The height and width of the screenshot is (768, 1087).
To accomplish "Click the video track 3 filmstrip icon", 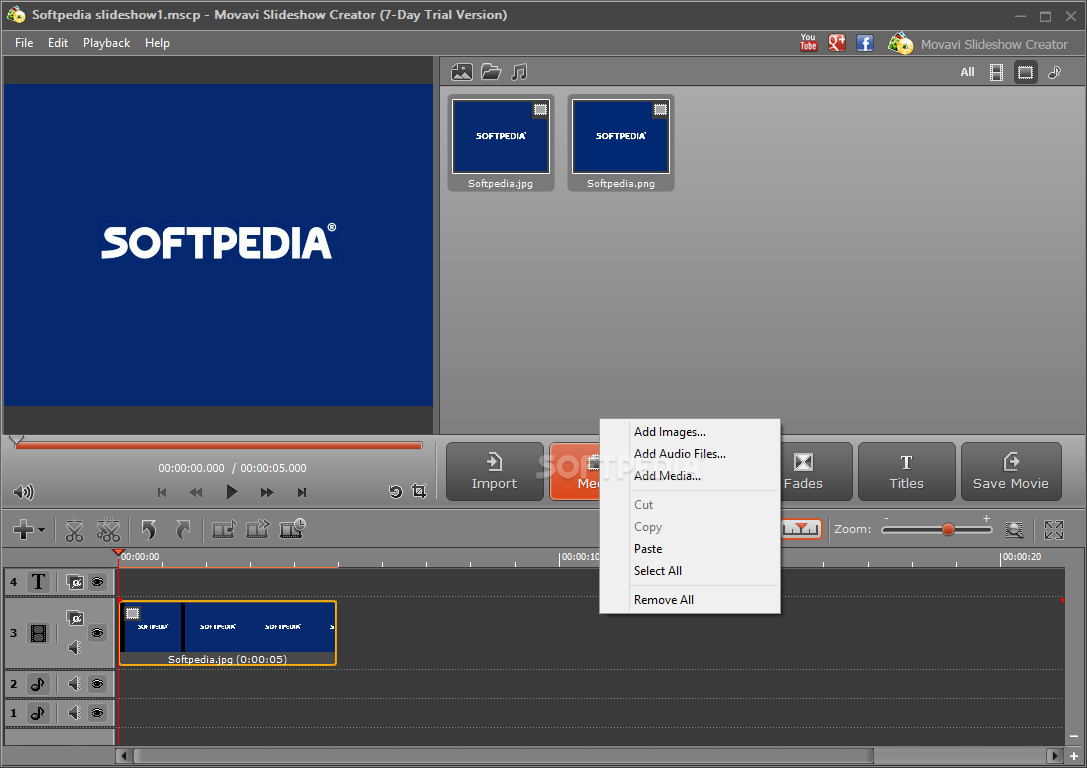I will [x=38, y=634].
